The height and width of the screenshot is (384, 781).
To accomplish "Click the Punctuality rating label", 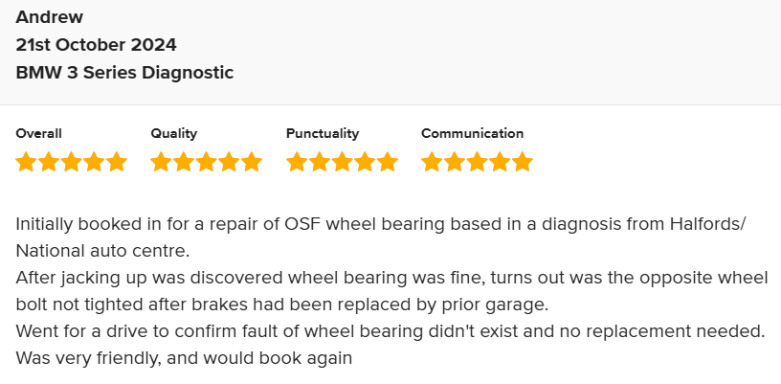I will tap(322, 133).
